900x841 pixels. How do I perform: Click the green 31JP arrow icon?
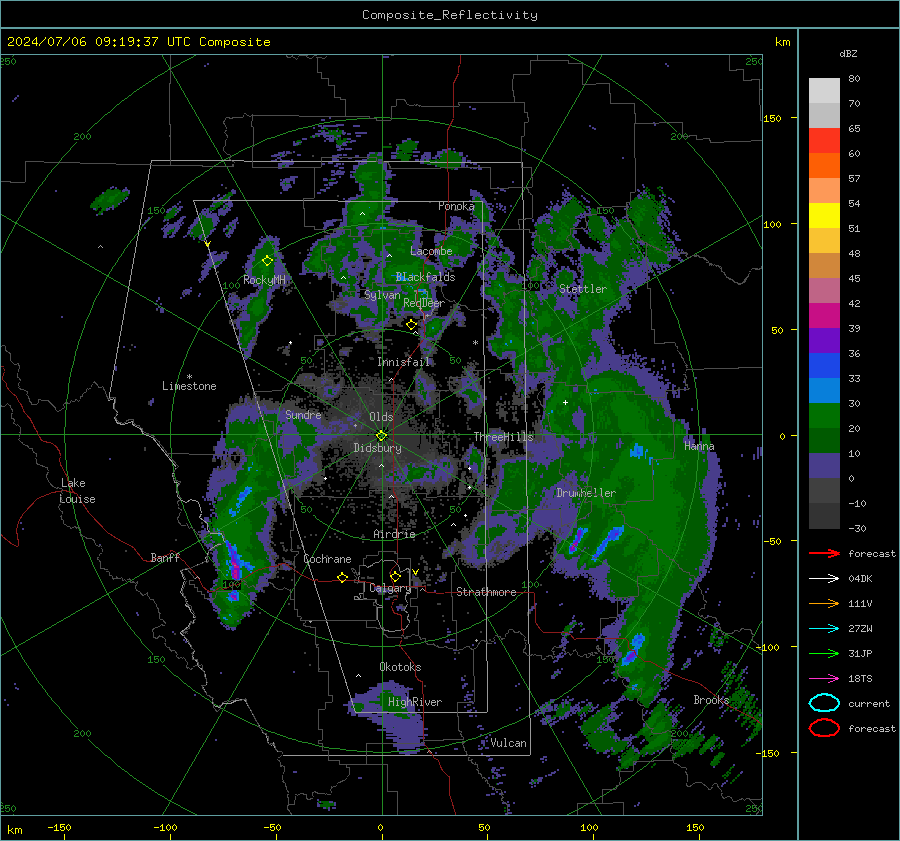pos(824,653)
